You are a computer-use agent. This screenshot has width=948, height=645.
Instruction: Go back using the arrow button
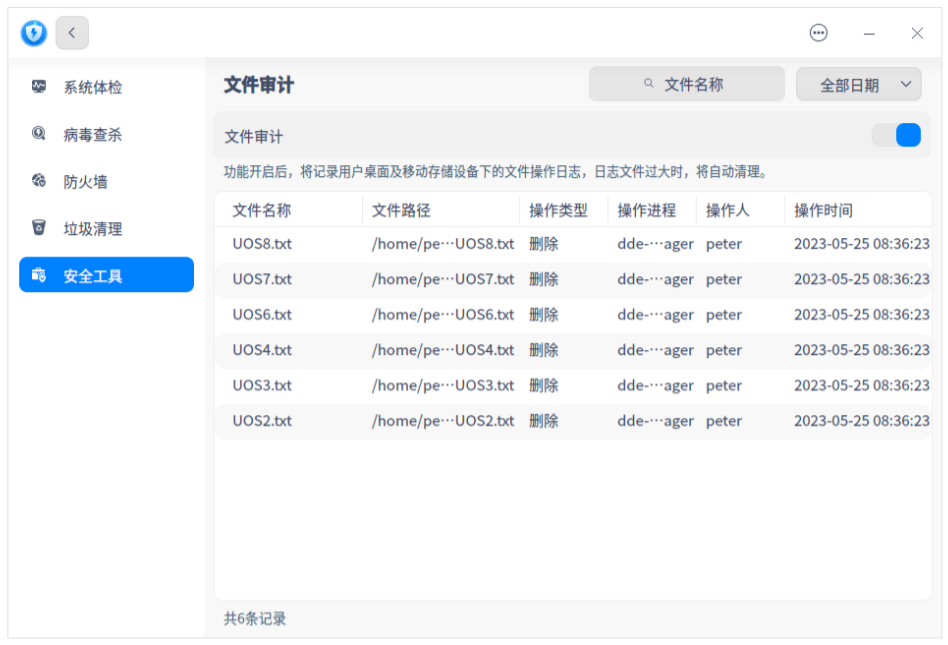click(72, 33)
